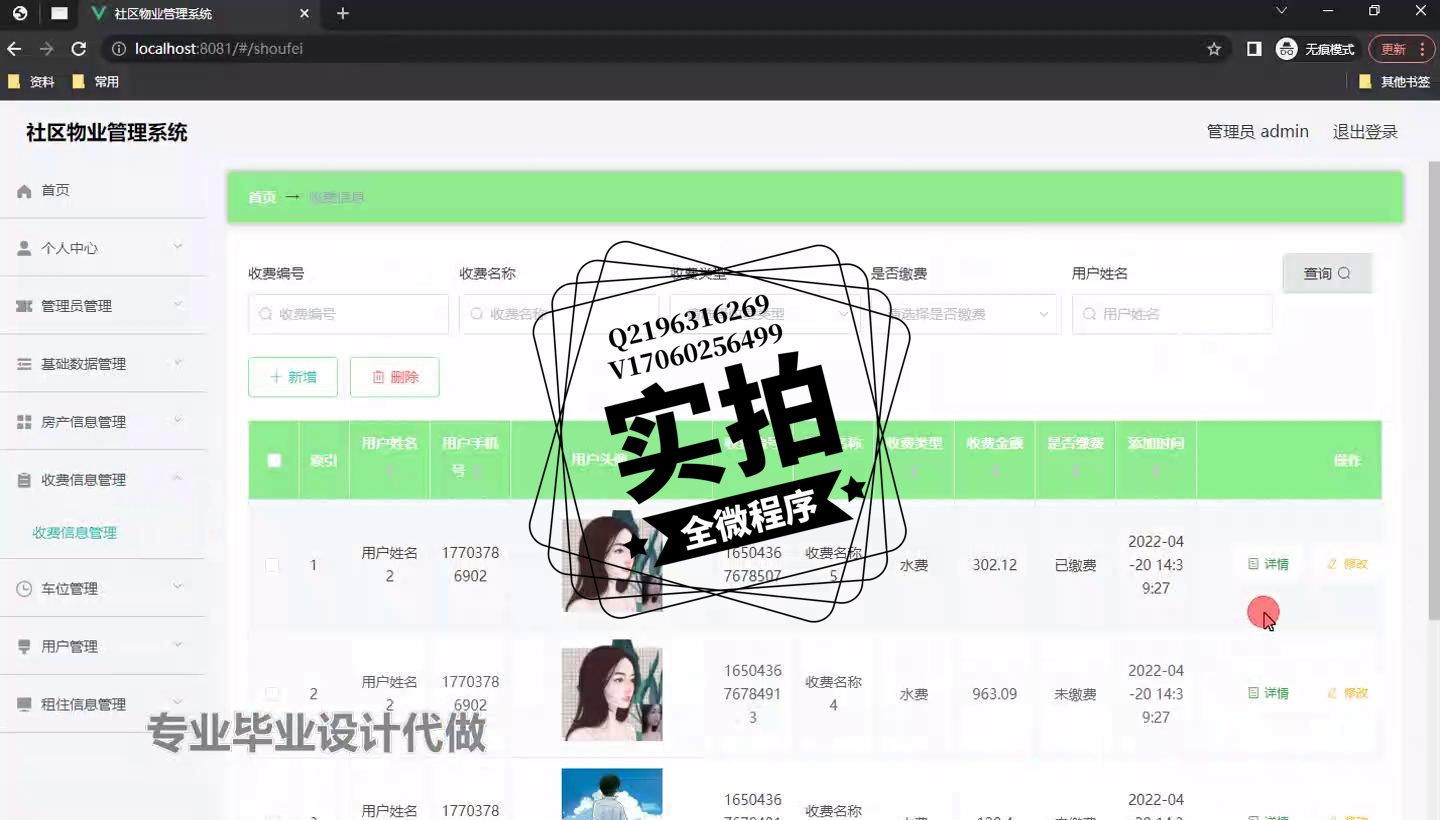Bookmark this page with the star icon
The height and width of the screenshot is (820, 1440).
pos(1214,49)
